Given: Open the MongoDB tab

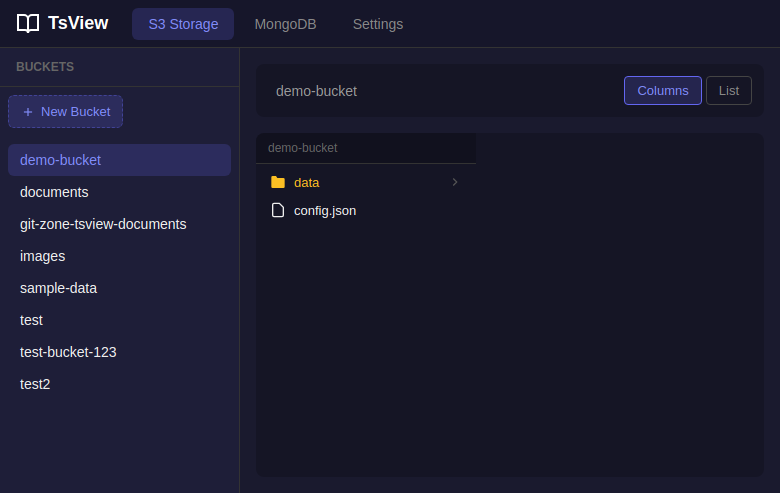Looking at the screenshot, I should click(285, 24).
